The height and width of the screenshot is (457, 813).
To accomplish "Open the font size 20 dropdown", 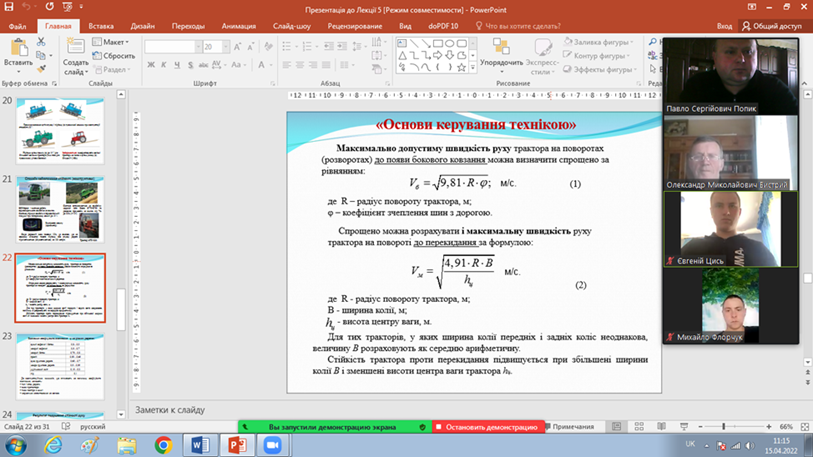I will pyautogui.click(x=226, y=47).
